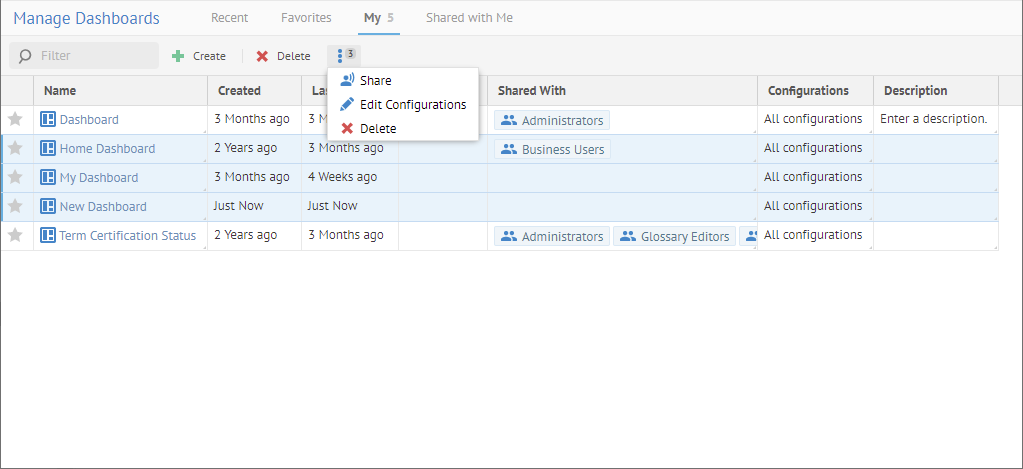Open the Term Certification Status dashboard link
This screenshot has height=469, width=1023.
(x=127, y=236)
